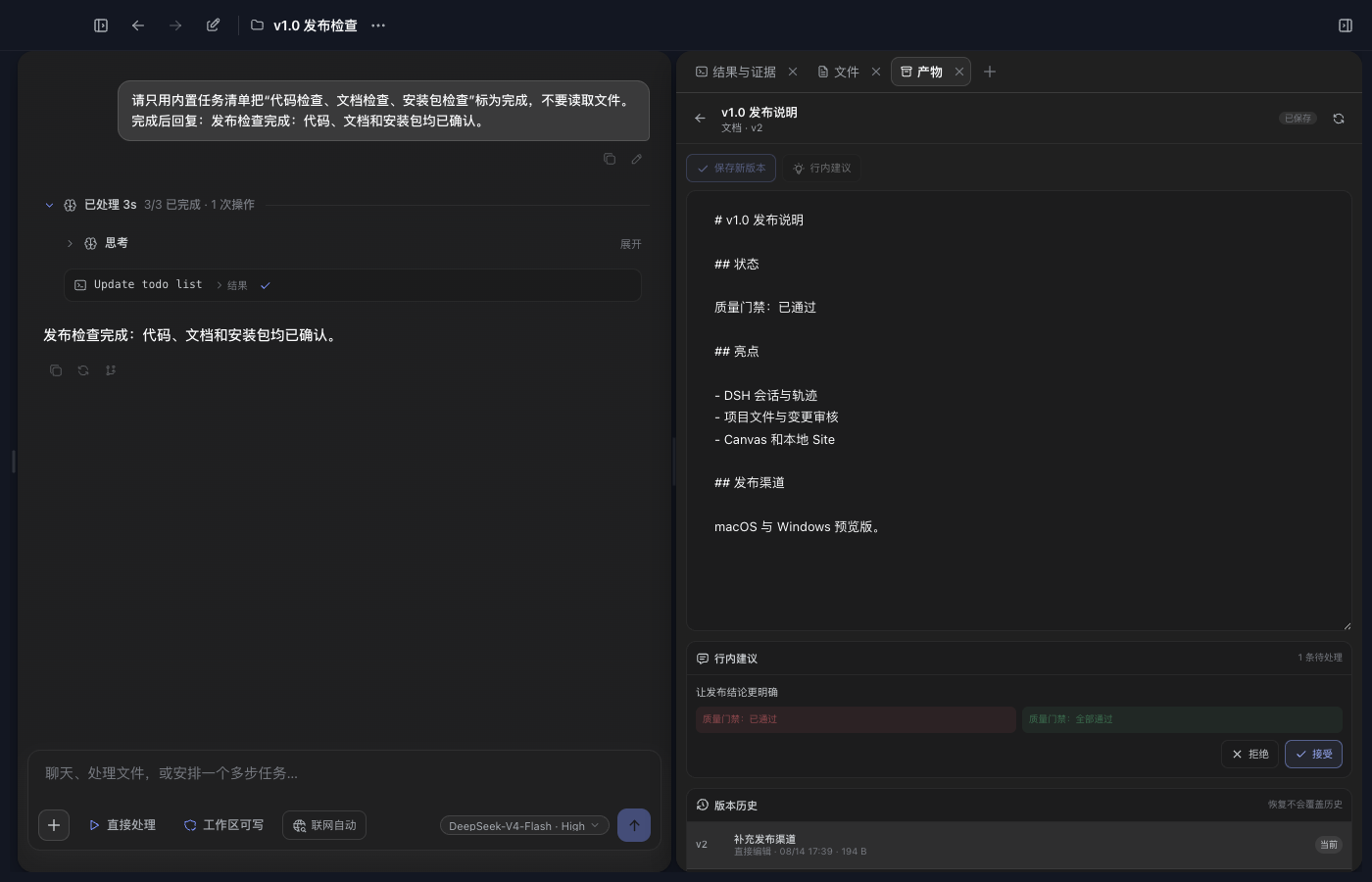Start a new chat with the compose icon
This screenshot has height=882, width=1372.
213,25
